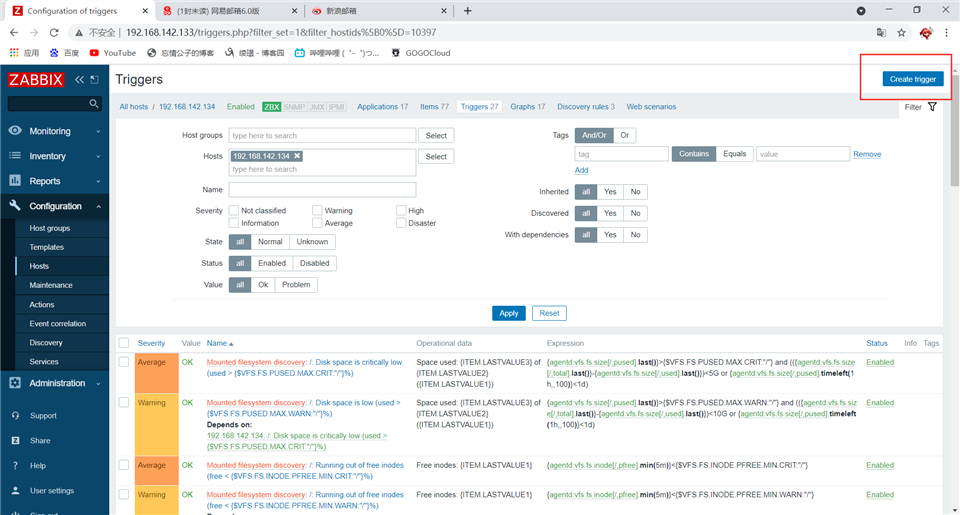This screenshot has width=960, height=515.
Task: Click the Administration gear icon
Action: pos(15,383)
